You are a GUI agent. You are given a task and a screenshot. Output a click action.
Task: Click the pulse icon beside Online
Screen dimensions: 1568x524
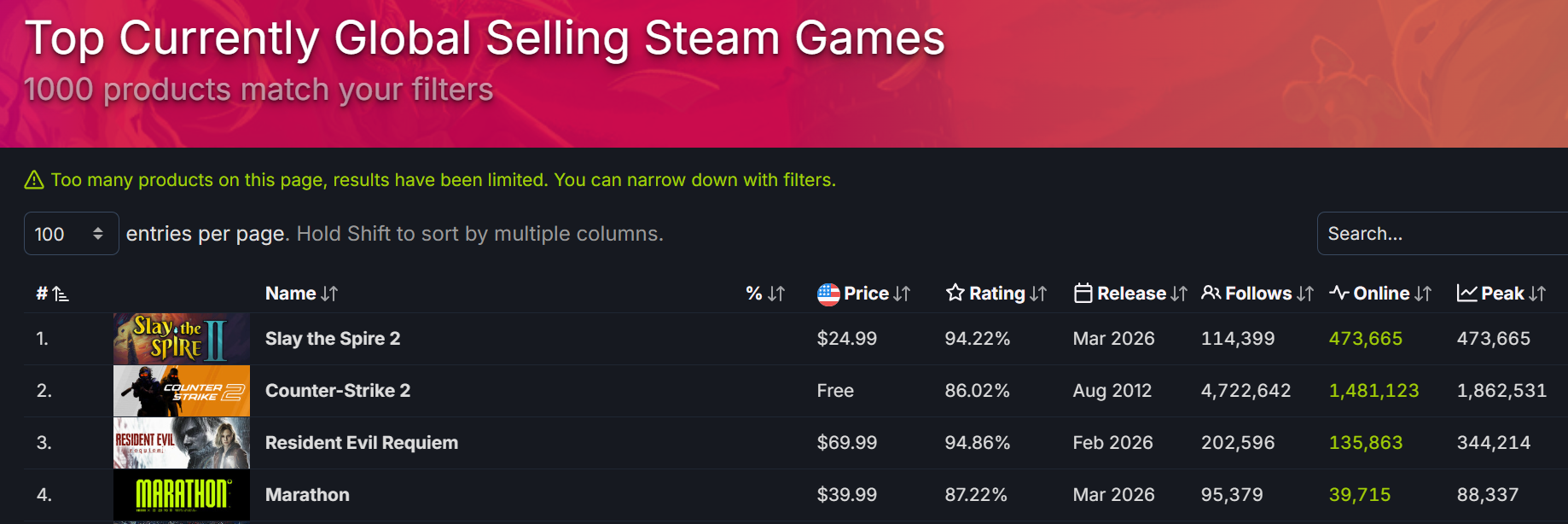[x=1339, y=294]
